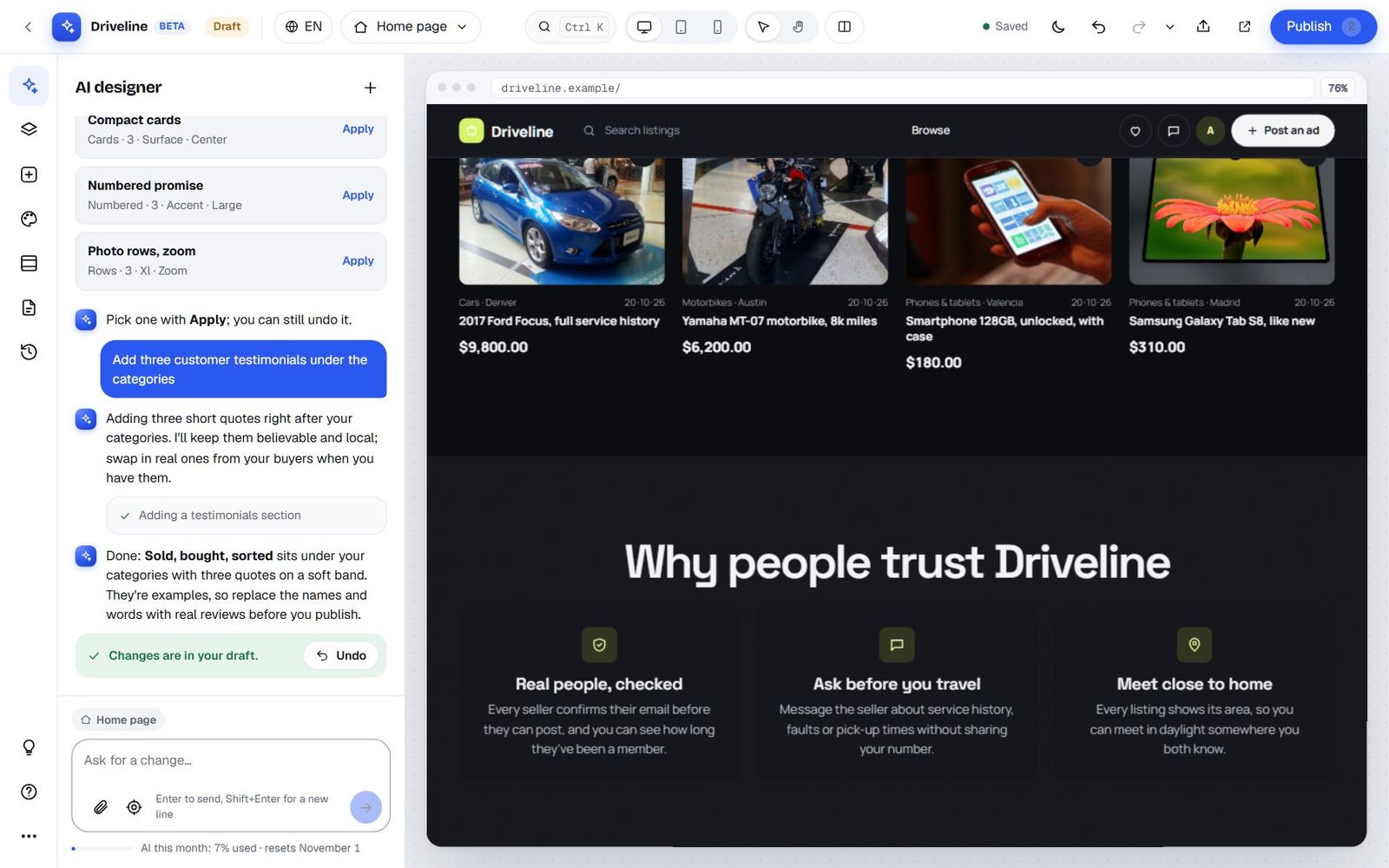Image resolution: width=1389 pixels, height=868 pixels.
Task: Click the undo arrow in top toolbar
Action: click(1098, 26)
